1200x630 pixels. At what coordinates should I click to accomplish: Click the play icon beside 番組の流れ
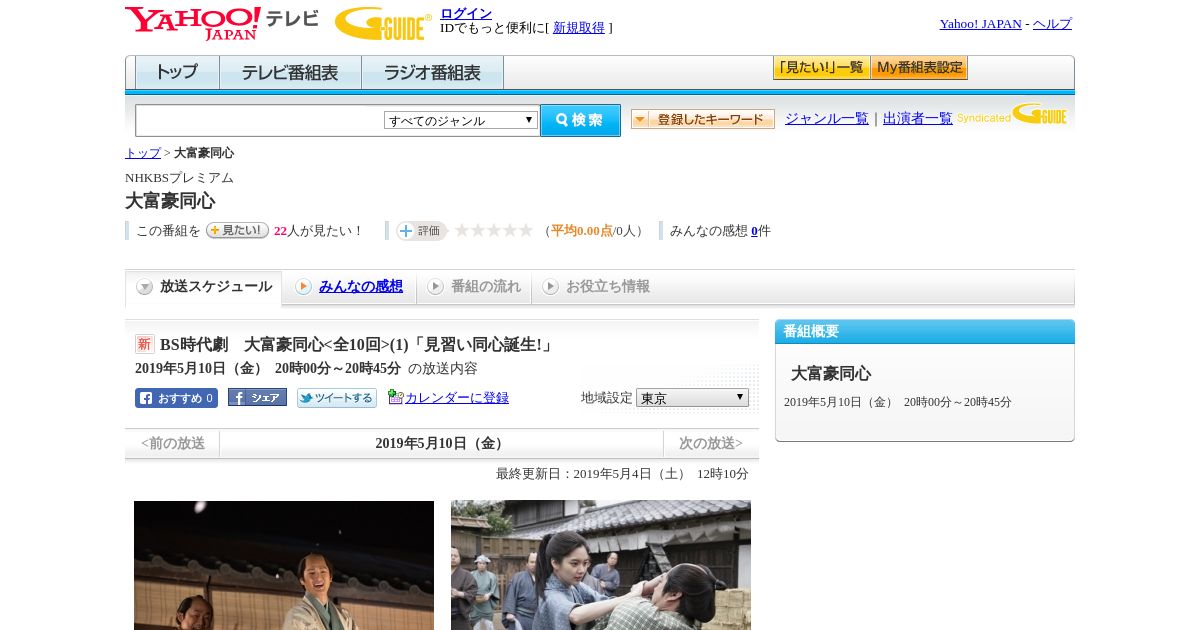[435, 287]
